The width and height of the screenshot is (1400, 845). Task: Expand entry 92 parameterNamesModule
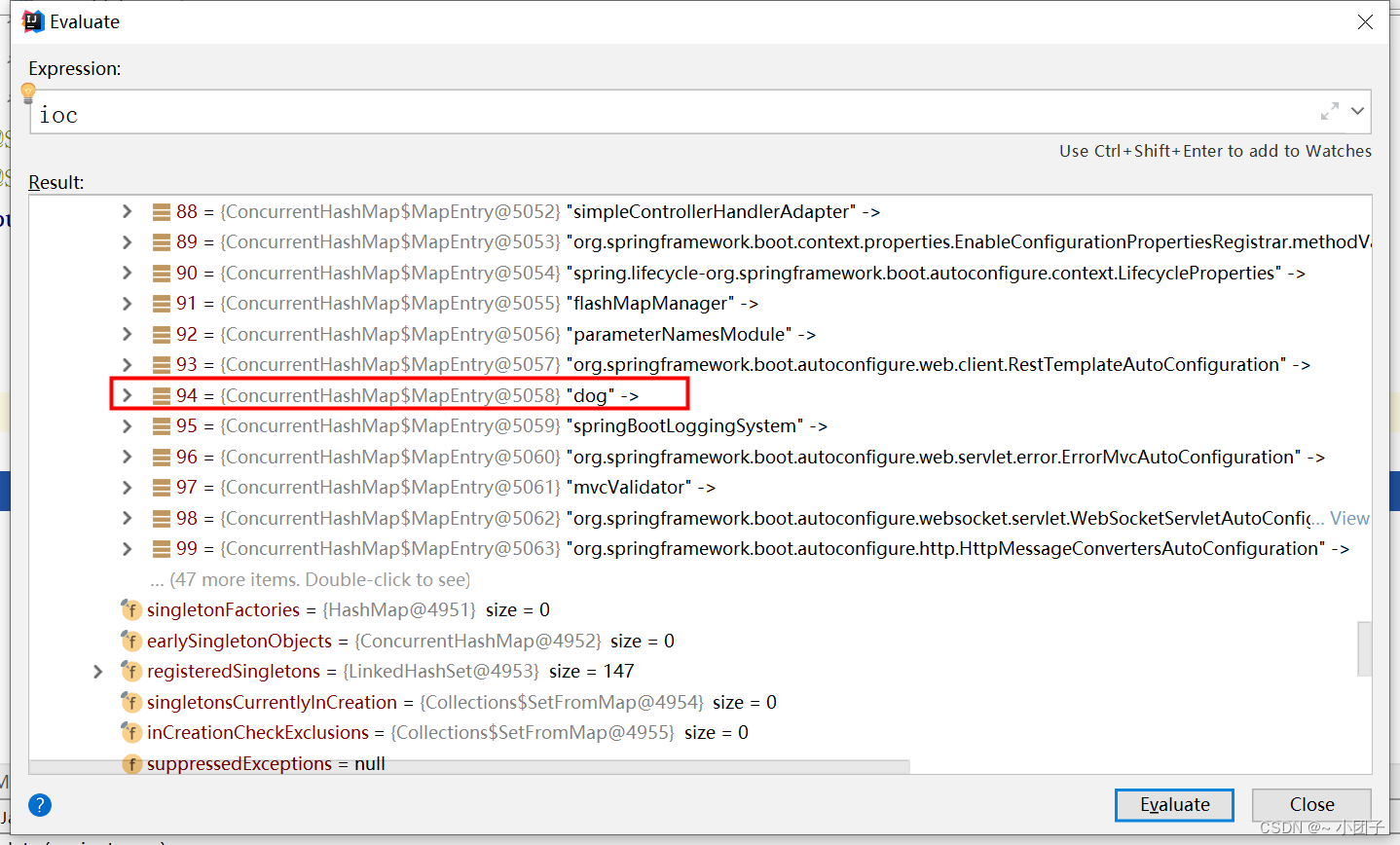point(127,334)
